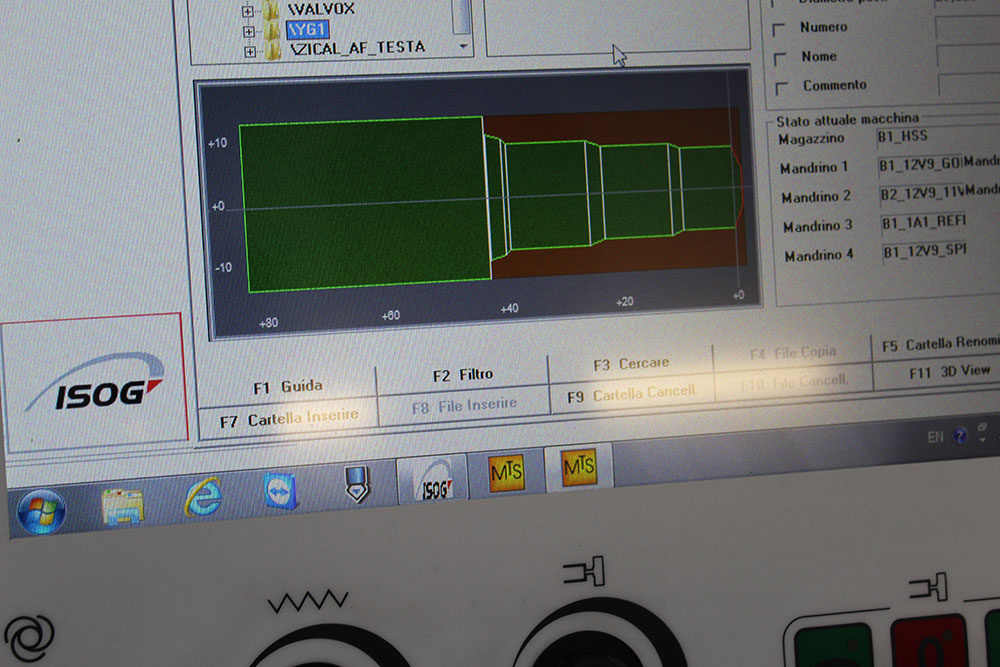Click F7 Cartella Inserire button

click(288, 419)
